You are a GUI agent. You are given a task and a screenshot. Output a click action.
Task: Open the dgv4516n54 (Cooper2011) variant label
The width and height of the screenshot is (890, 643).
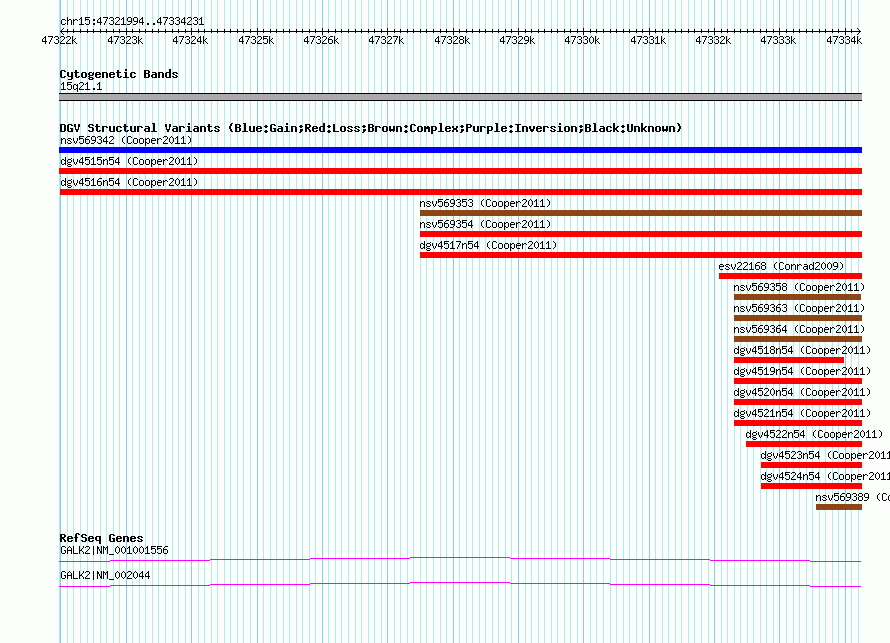click(129, 182)
